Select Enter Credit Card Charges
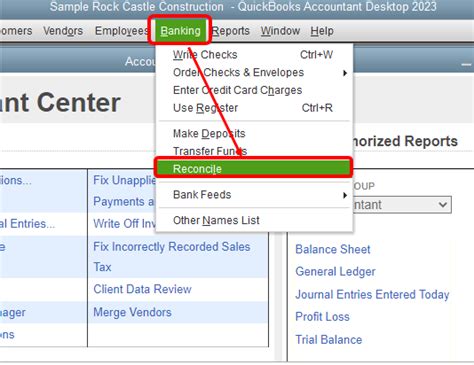This screenshot has height=365, width=474. click(x=253, y=90)
